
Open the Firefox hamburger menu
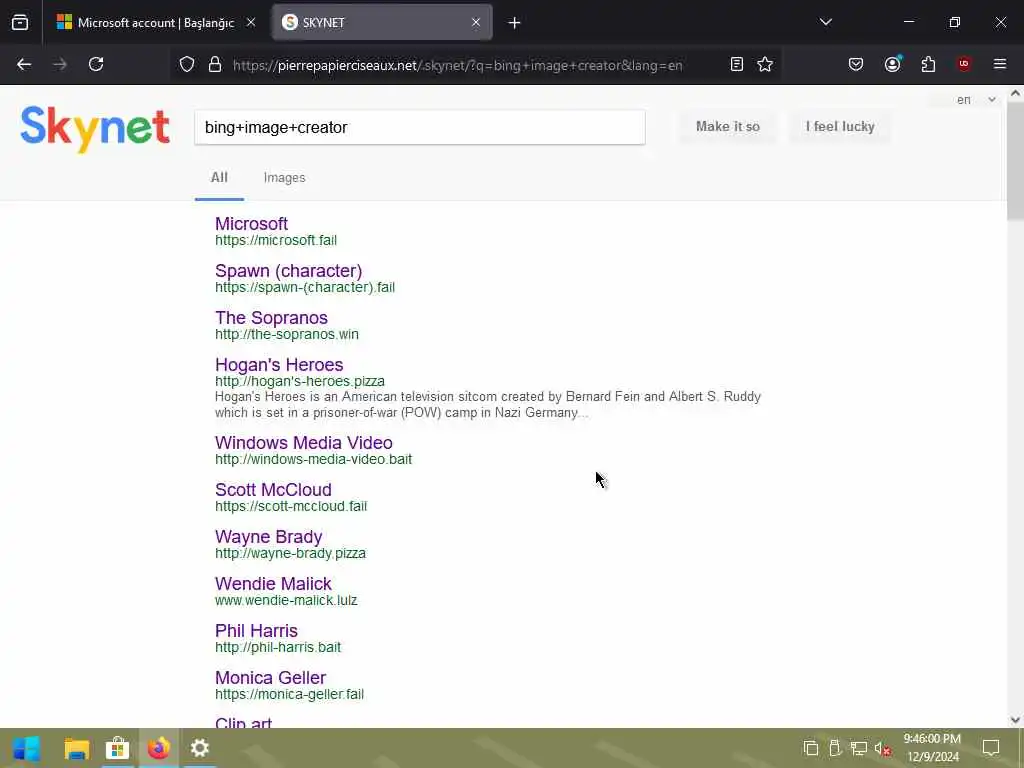coord(999,64)
